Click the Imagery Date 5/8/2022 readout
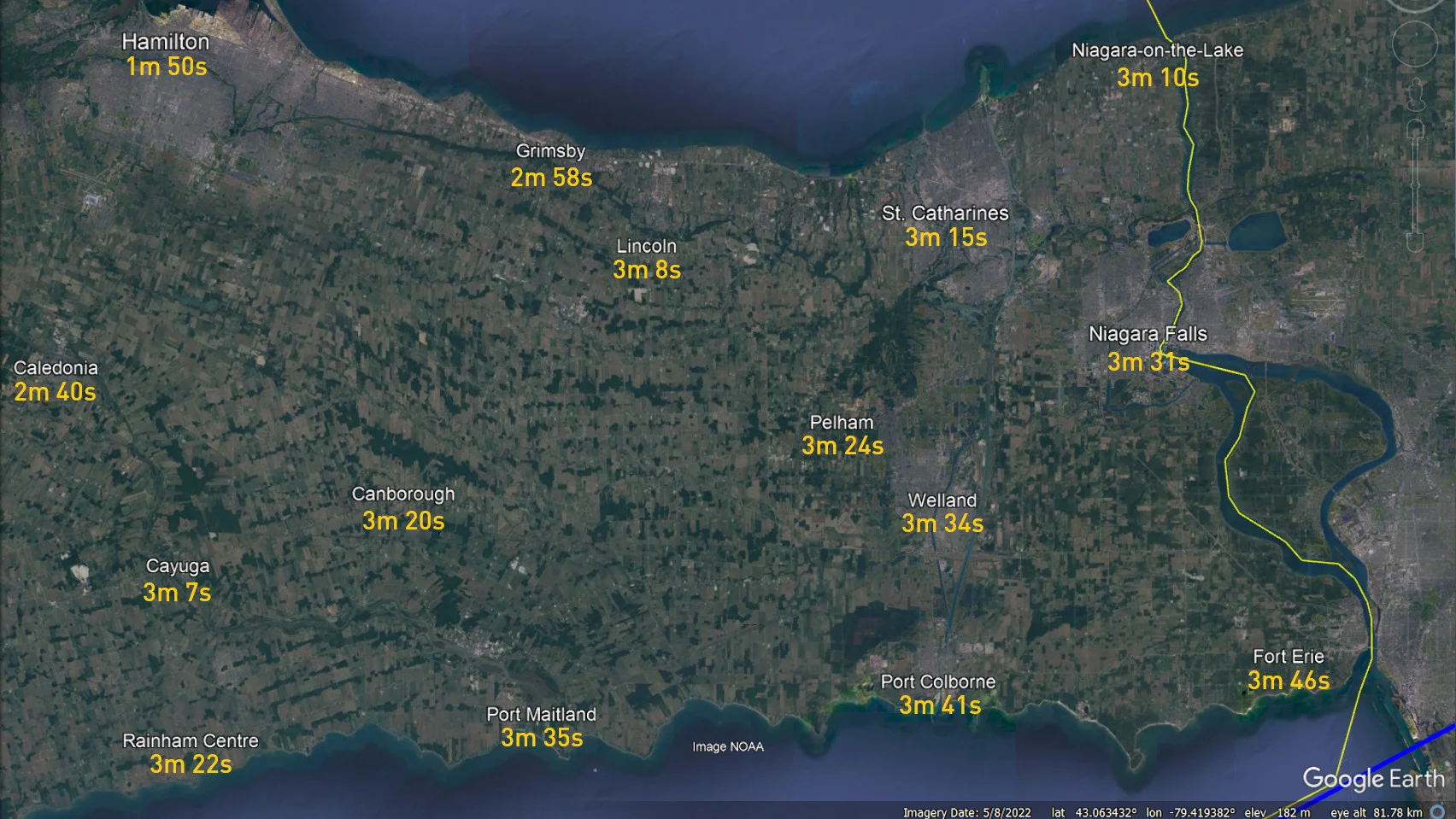 967,812
